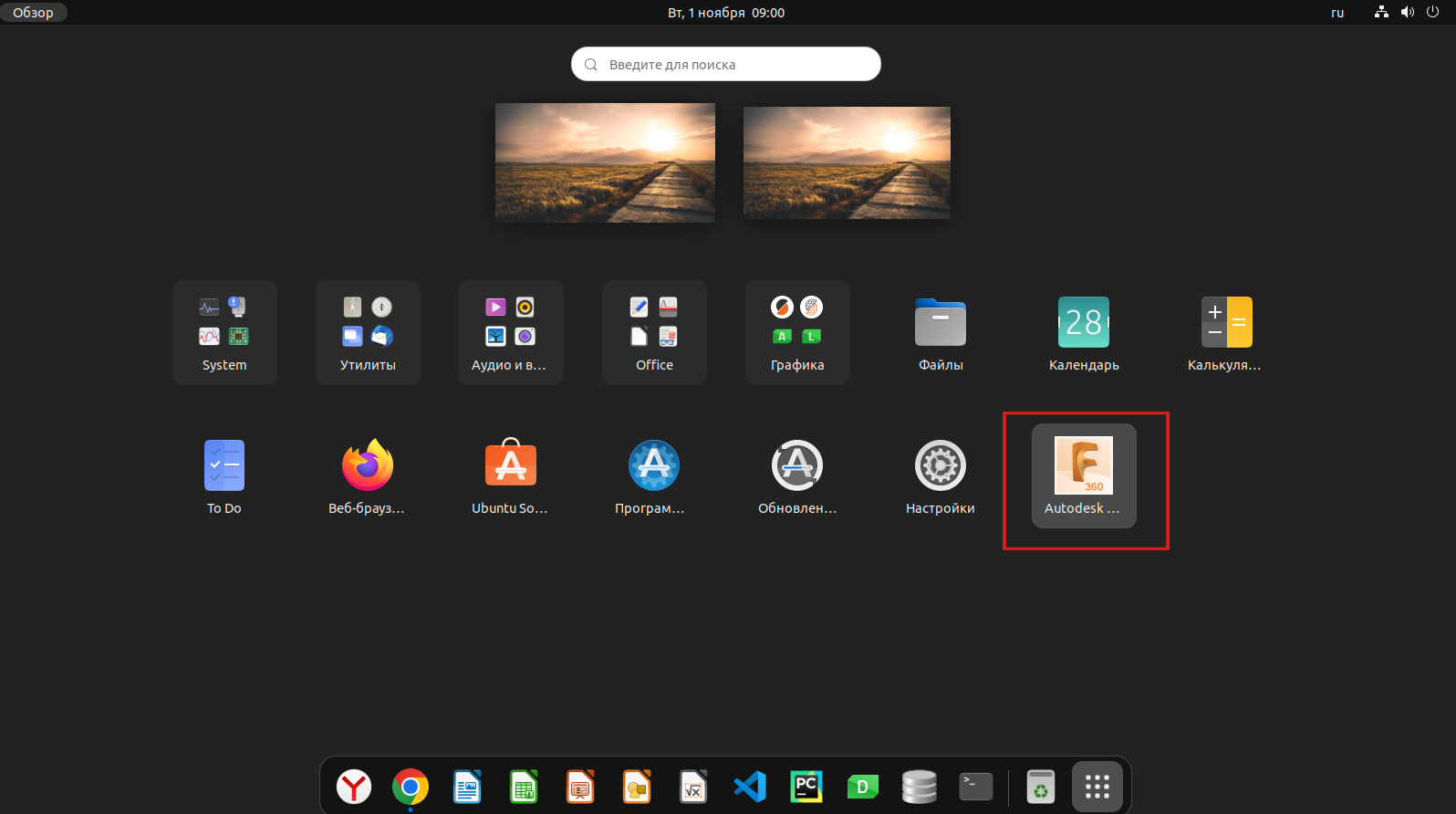Open the Календарь application

(1084, 332)
